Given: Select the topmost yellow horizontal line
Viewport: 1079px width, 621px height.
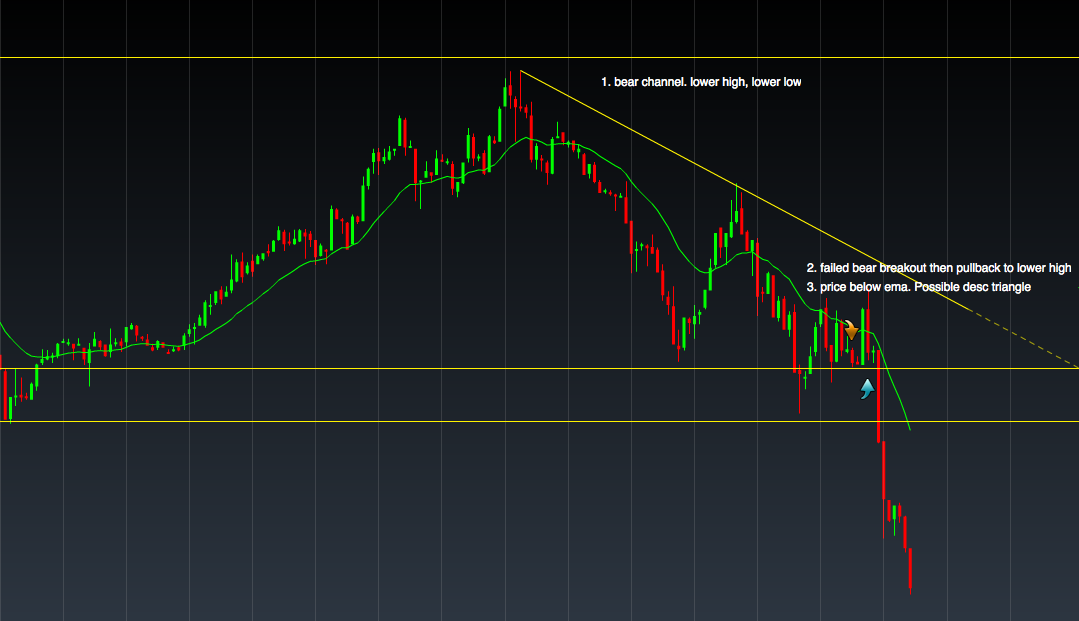Looking at the screenshot, I should (x=540, y=58).
